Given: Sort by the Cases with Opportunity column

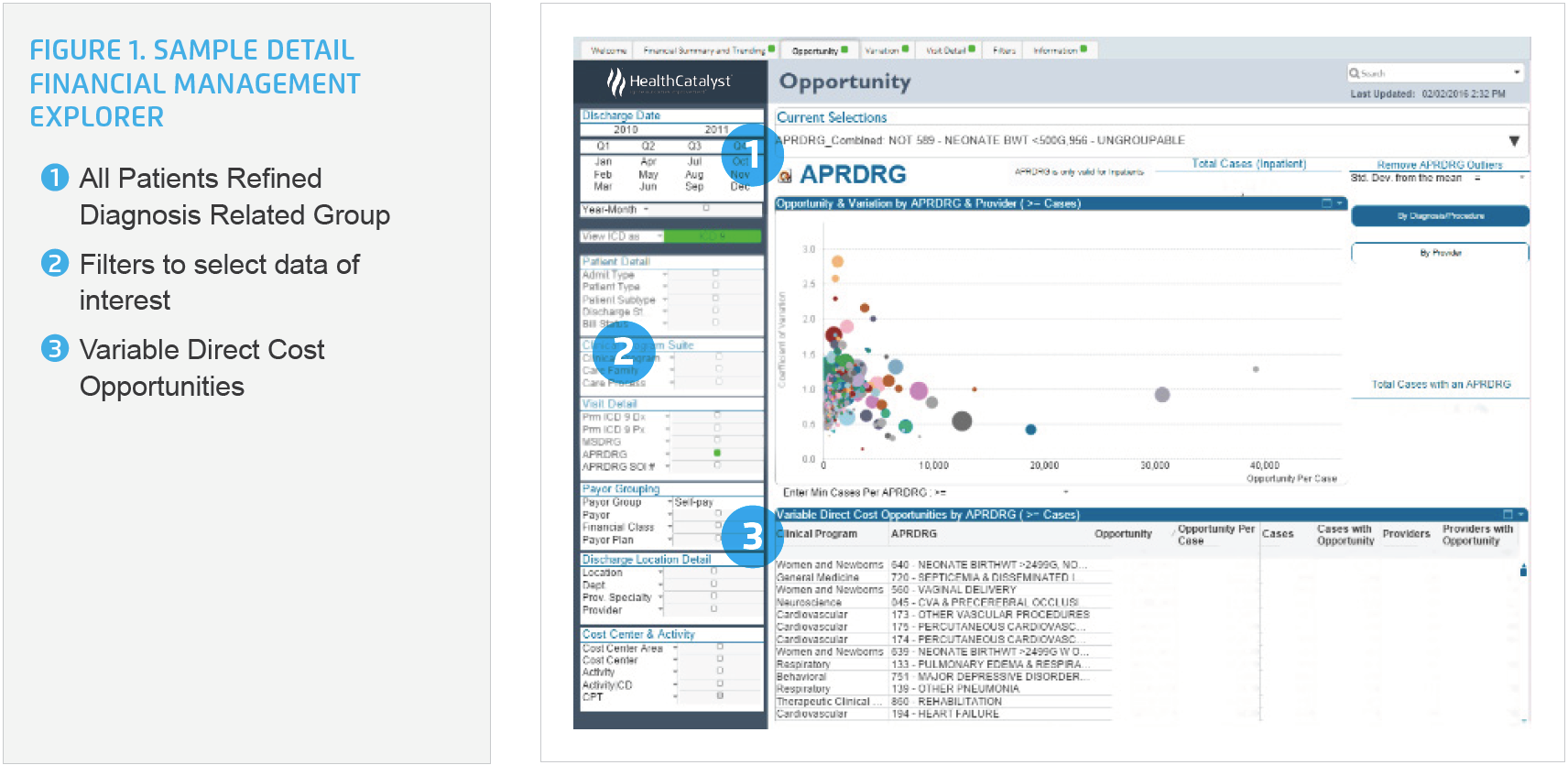Looking at the screenshot, I should click(1345, 534).
